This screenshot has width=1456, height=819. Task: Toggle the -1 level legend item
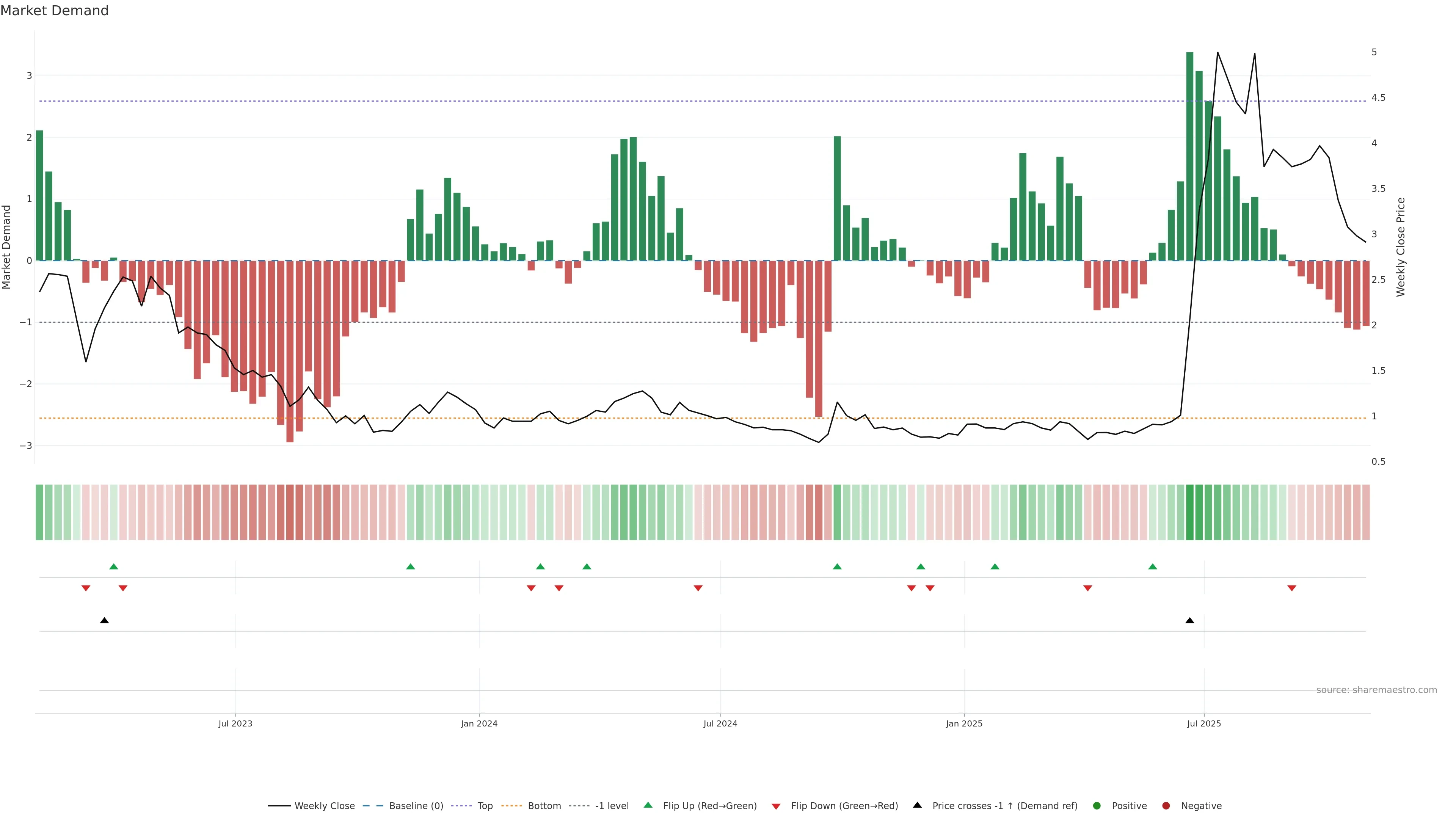tap(612, 806)
